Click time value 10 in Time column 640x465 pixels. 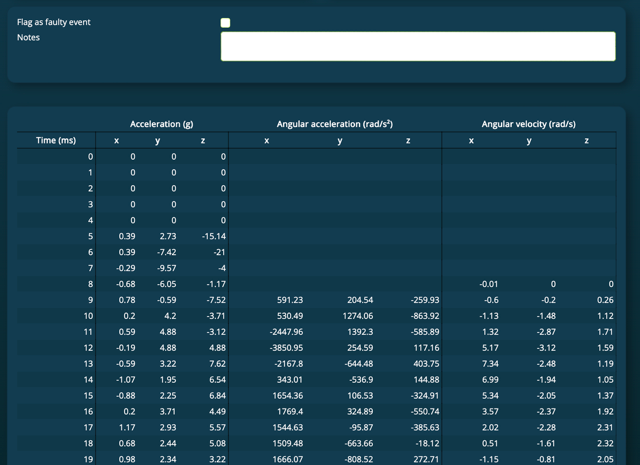pos(88,316)
